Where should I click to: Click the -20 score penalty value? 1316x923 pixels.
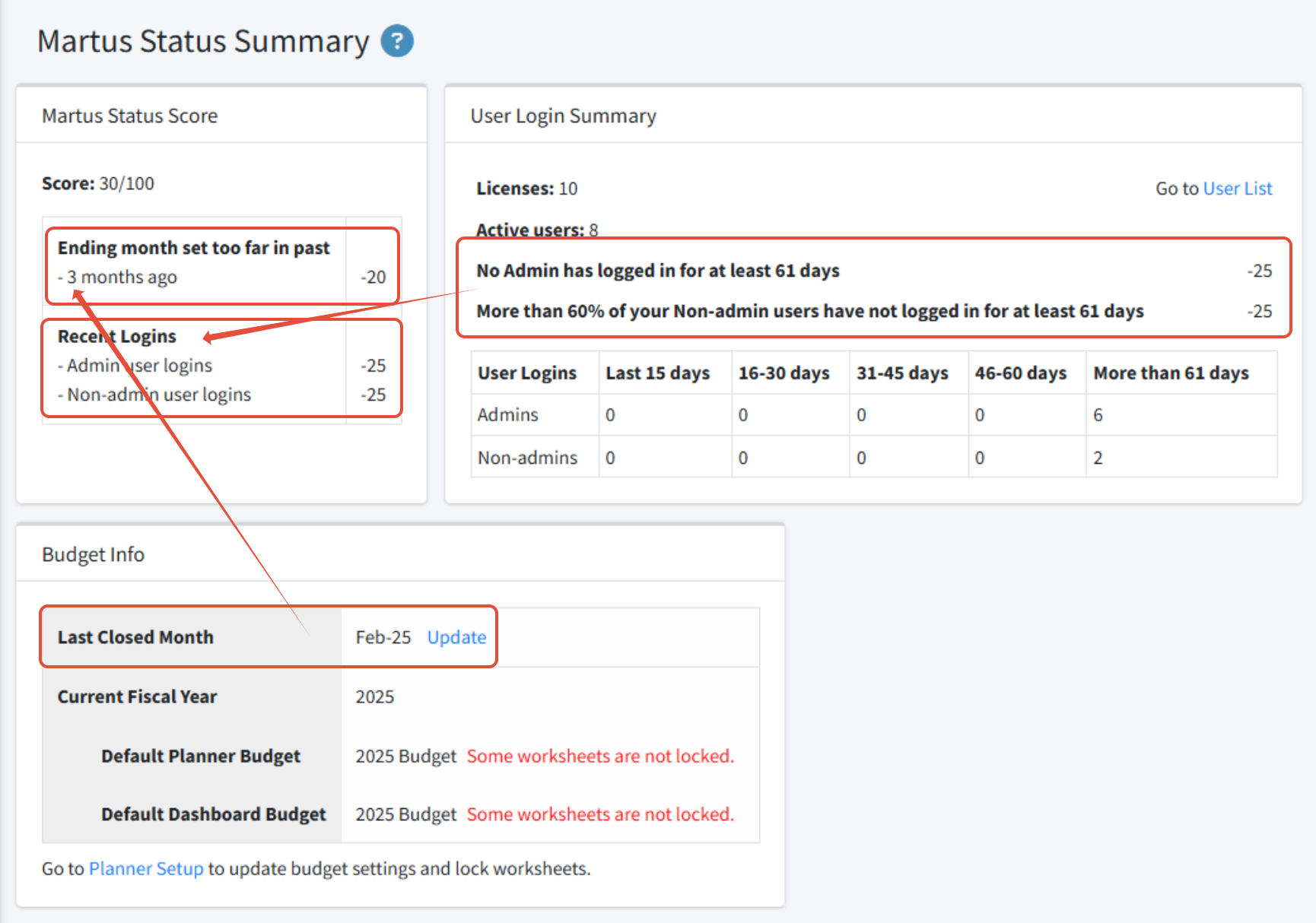pyautogui.click(x=374, y=277)
